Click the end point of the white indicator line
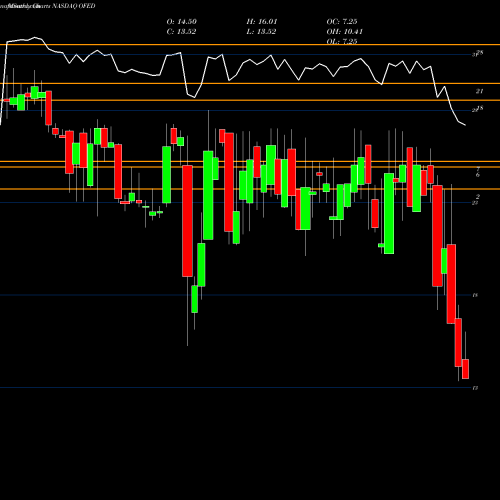 coord(465,125)
